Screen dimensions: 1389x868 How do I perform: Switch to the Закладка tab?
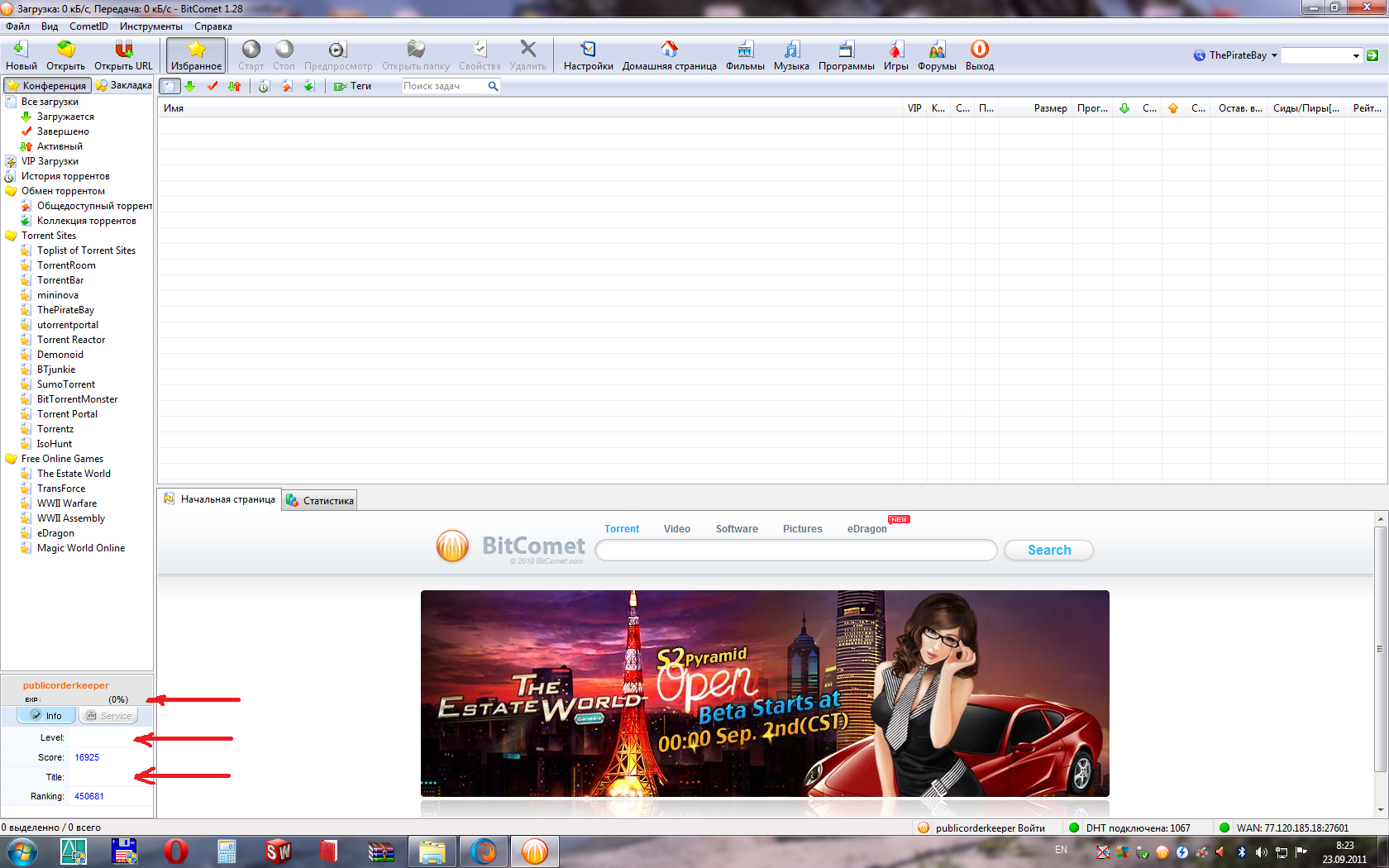[124, 85]
